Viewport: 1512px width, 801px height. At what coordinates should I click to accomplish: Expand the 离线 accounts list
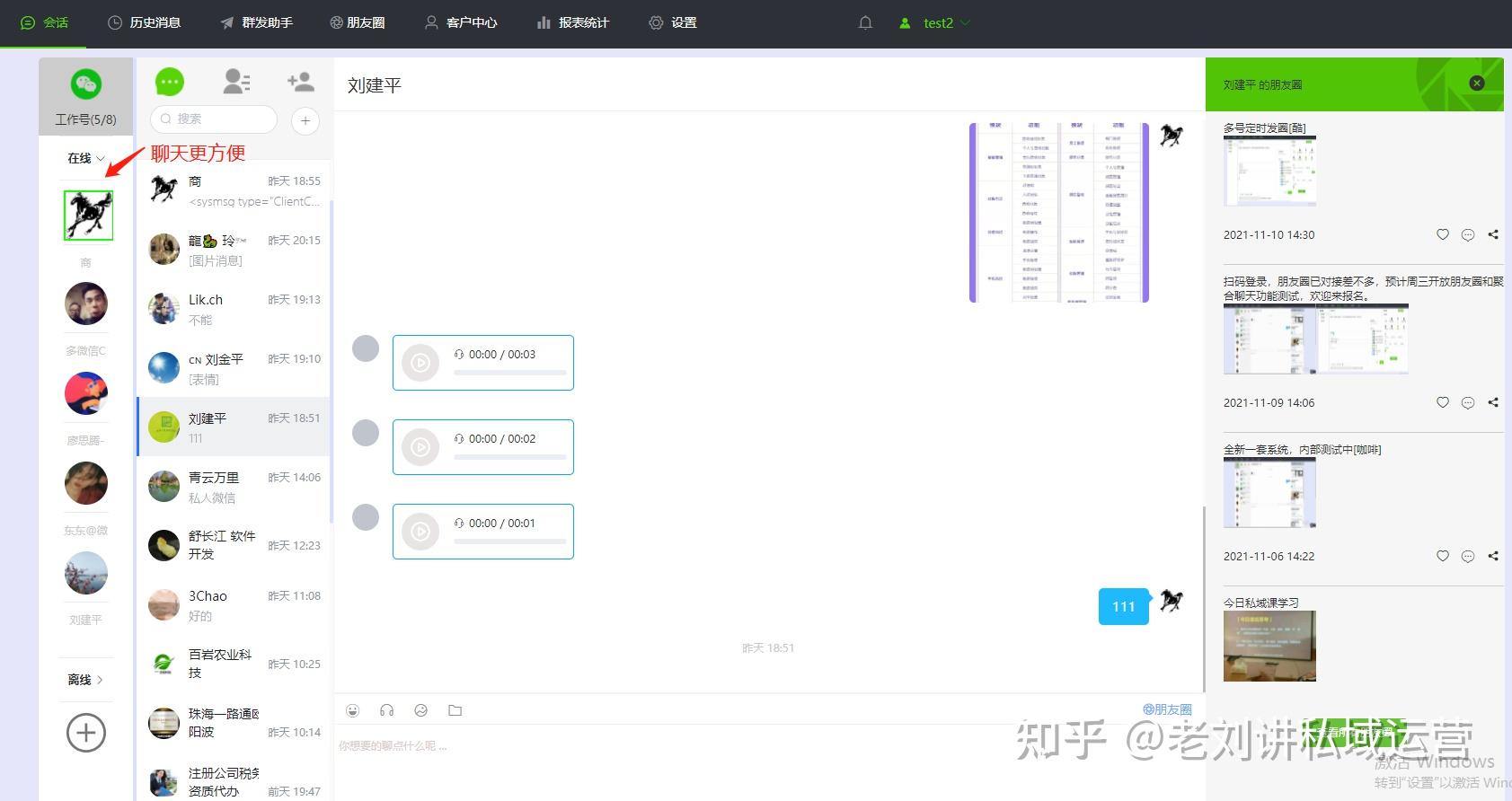pyautogui.click(x=86, y=680)
